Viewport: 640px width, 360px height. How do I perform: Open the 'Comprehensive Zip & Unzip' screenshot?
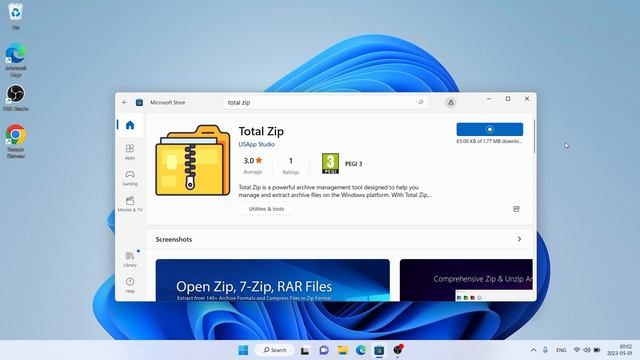(466, 280)
